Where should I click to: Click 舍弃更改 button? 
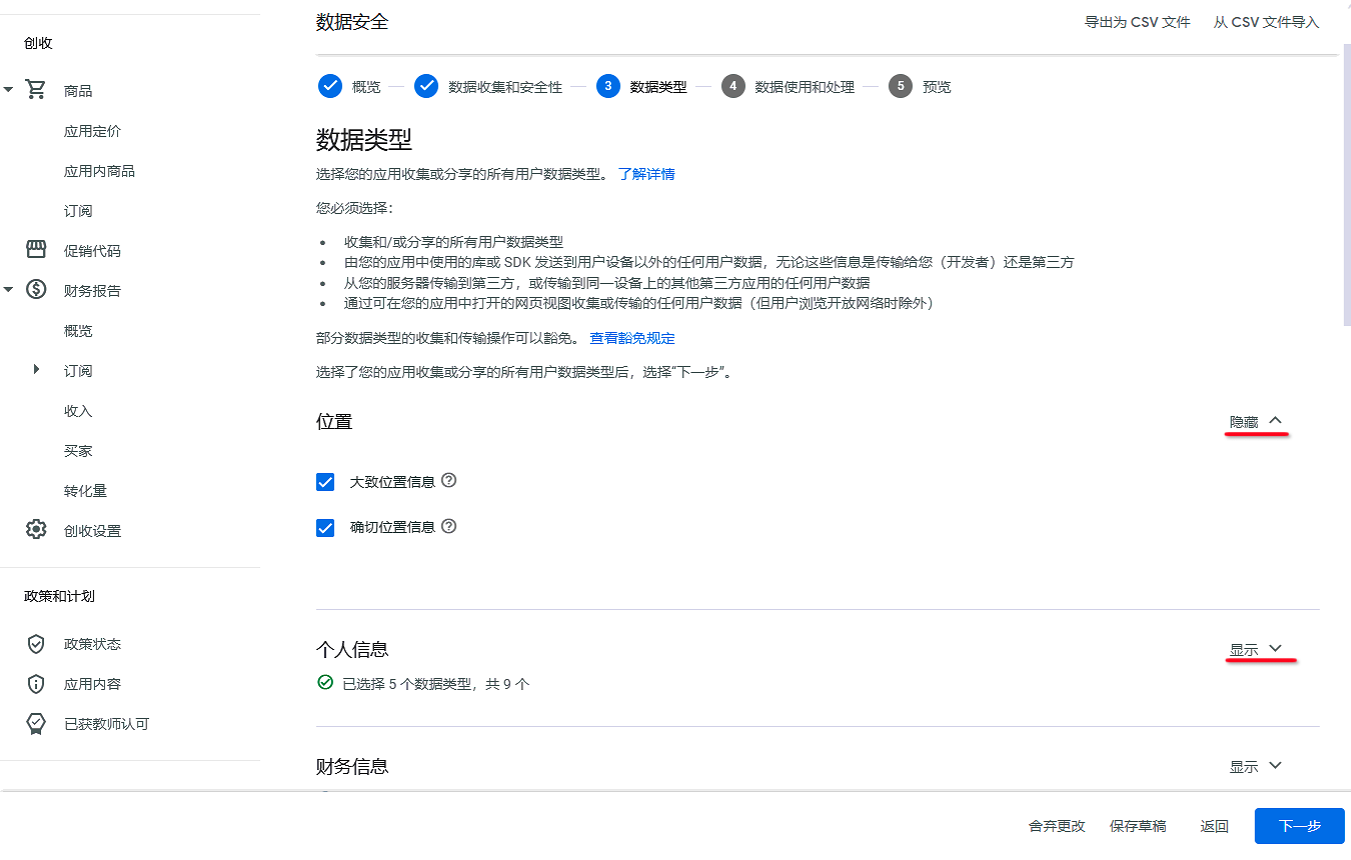coord(1056,826)
